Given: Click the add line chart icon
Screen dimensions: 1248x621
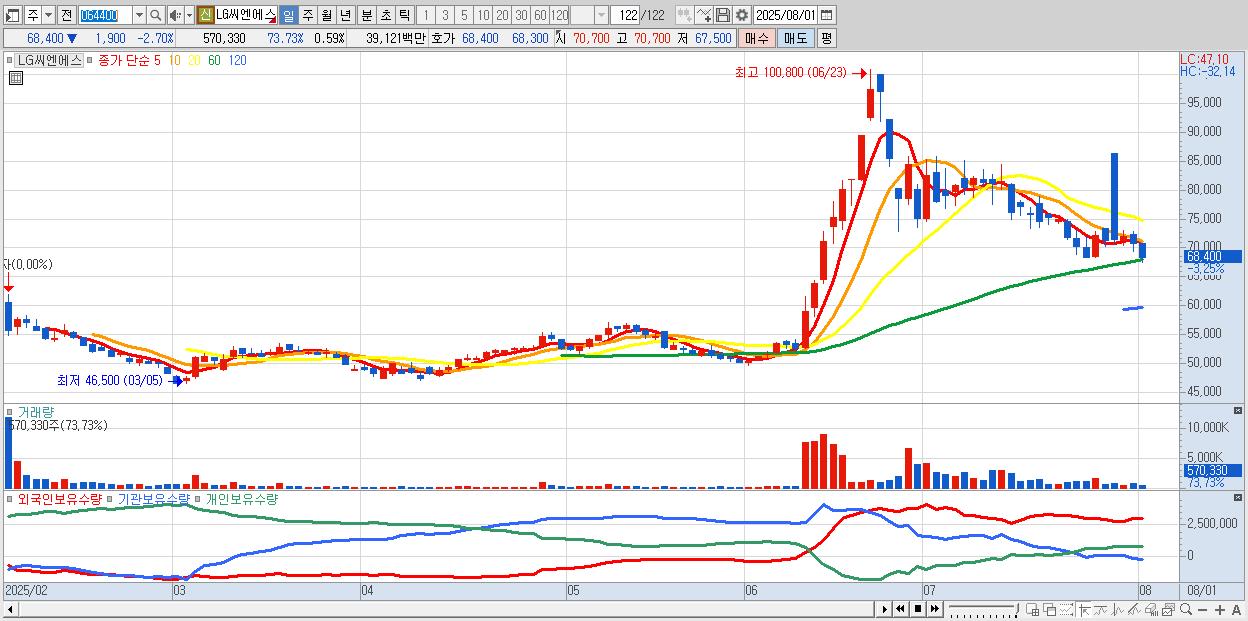Looking at the screenshot, I should (x=704, y=15).
